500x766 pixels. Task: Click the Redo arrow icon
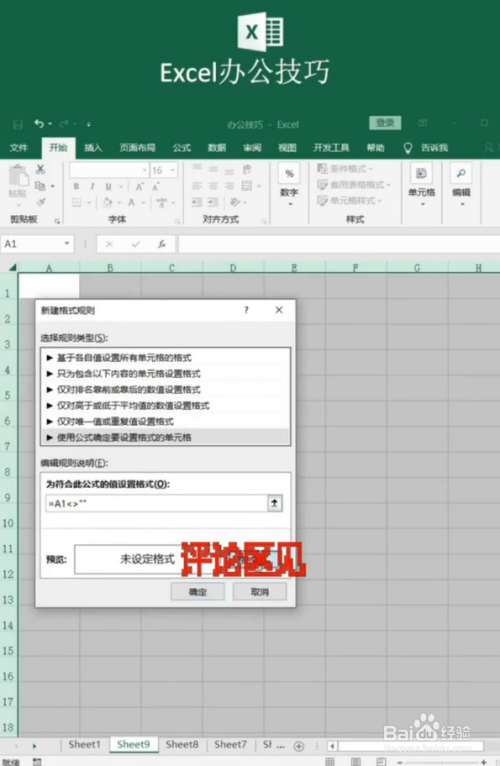[x=65, y=124]
